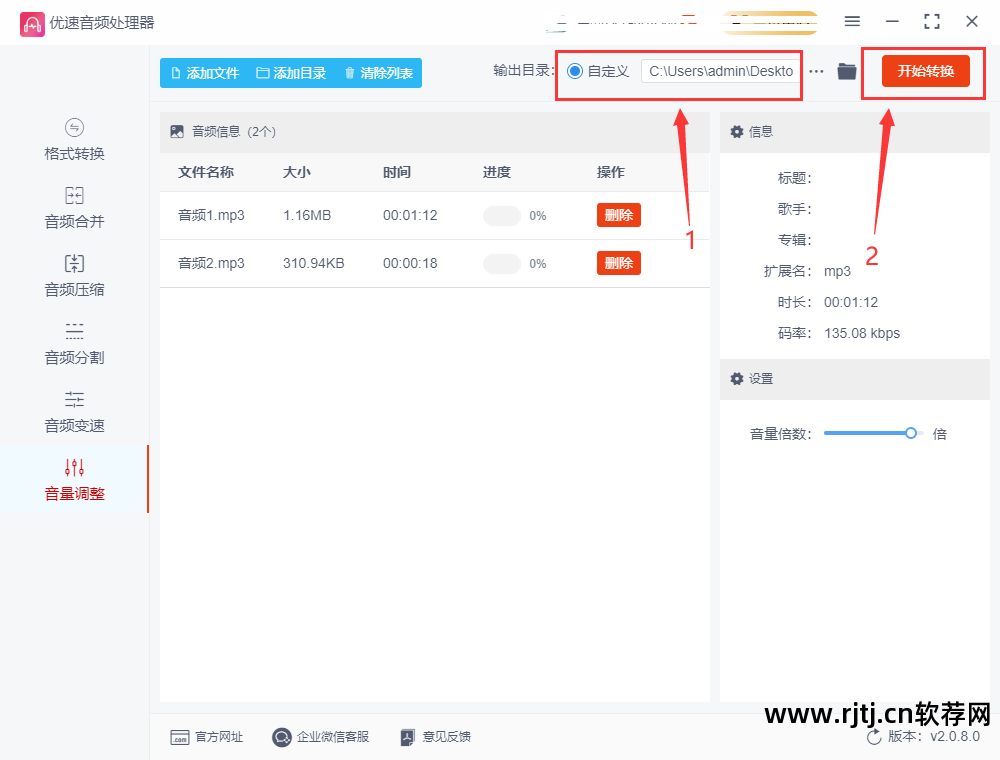Image resolution: width=1000 pixels, height=760 pixels.
Task: Open 企业微信客服 customer service
Action: point(321,737)
